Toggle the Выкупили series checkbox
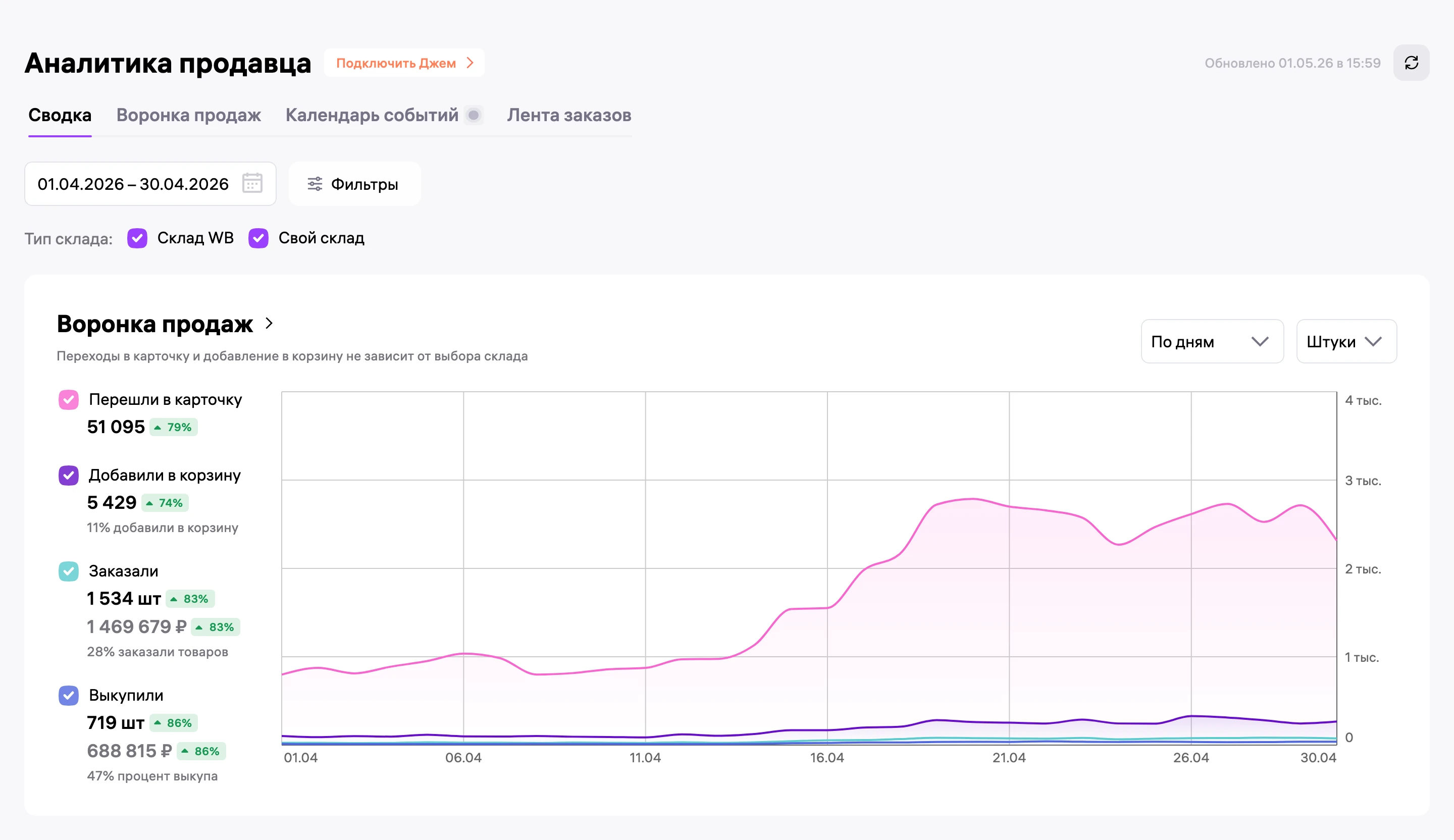This screenshot has width=1454, height=840. pos(69,695)
